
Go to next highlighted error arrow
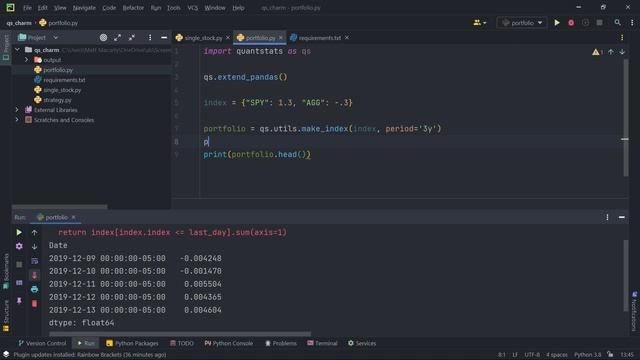pos(622,52)
